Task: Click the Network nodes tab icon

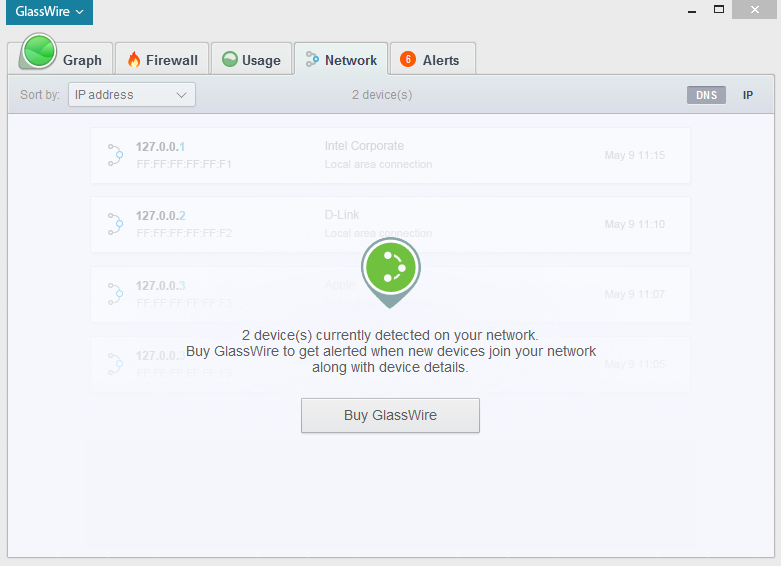Action: coord(312,59)
